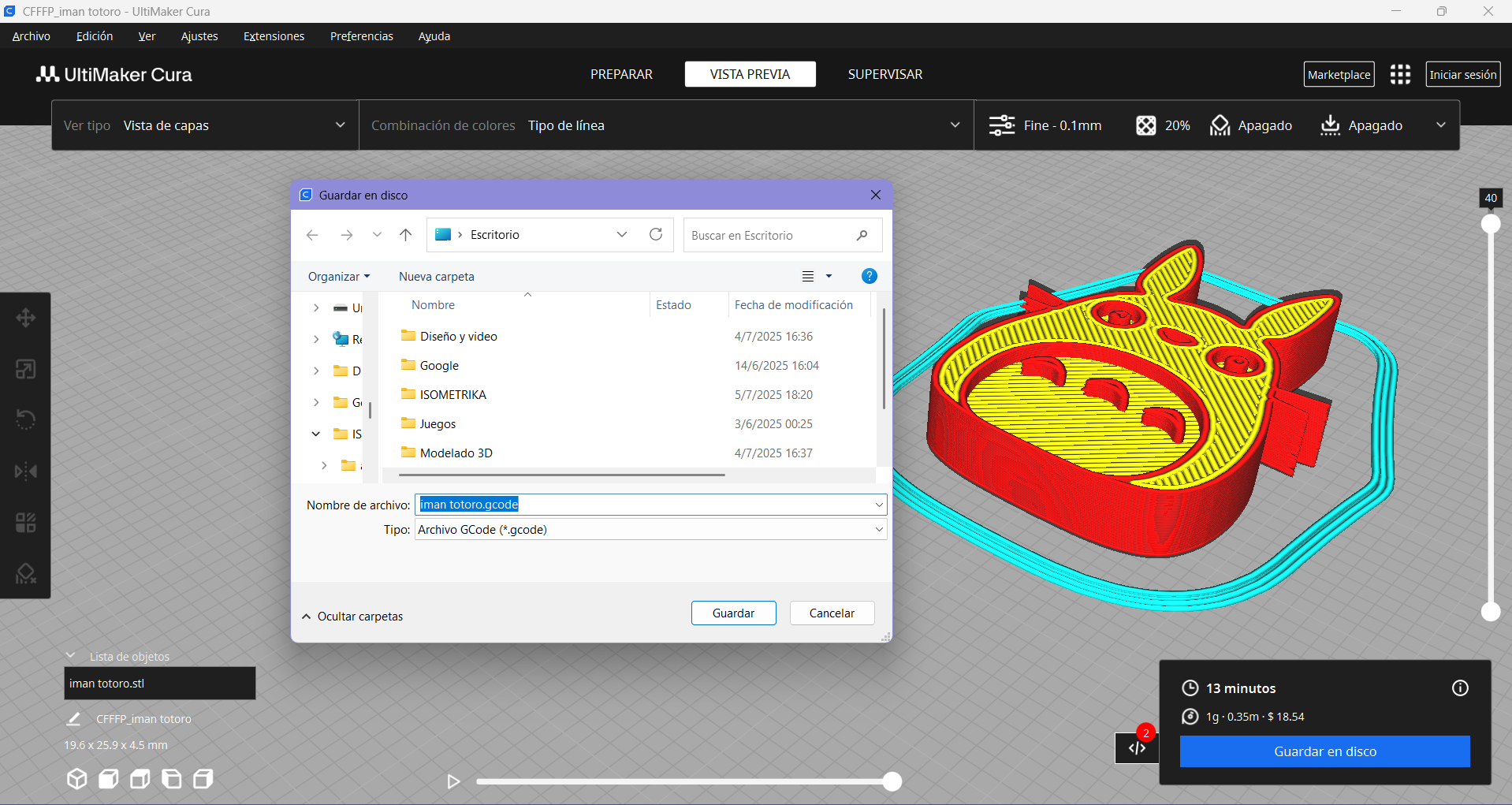Select the Modelado 3D folder

[456, 453]
